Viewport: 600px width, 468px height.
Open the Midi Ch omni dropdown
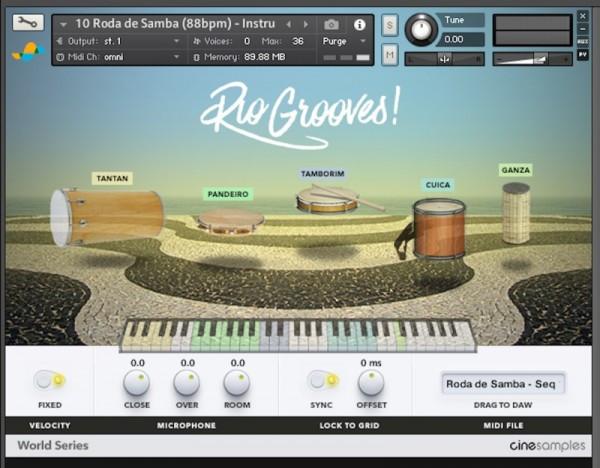point(176,57)
